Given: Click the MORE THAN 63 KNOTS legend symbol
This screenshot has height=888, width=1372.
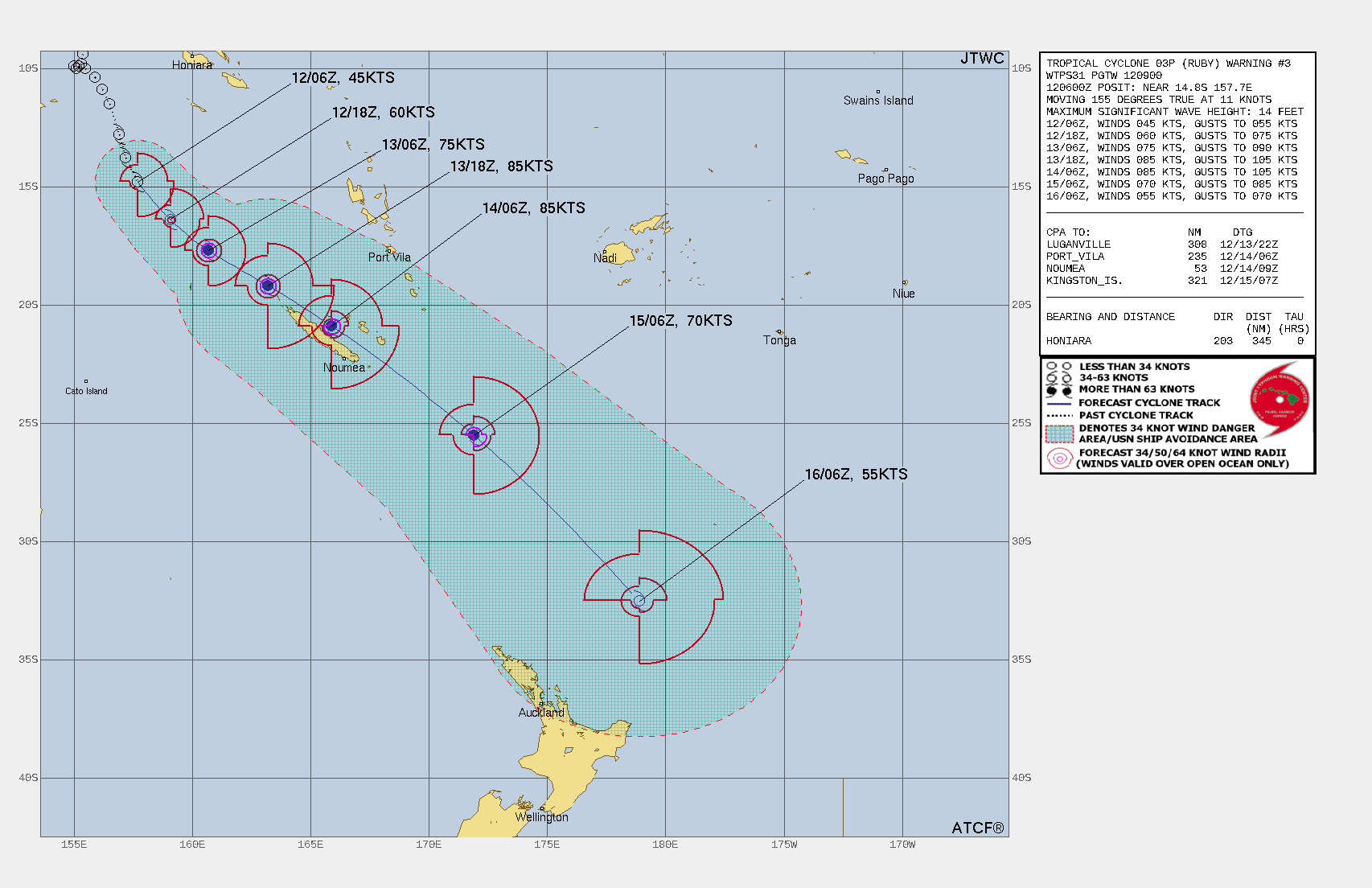Looking at the screenshot, I should [1059, 390].
